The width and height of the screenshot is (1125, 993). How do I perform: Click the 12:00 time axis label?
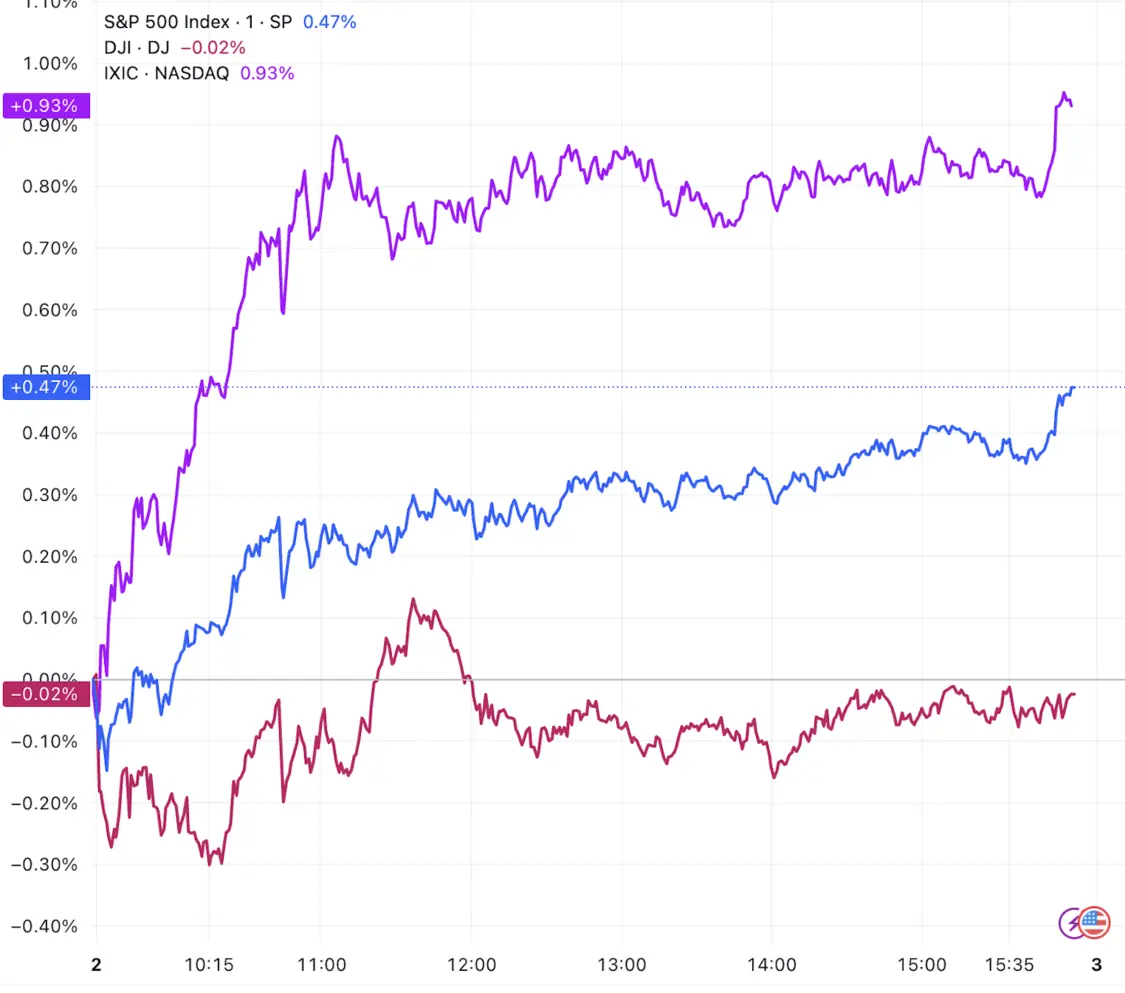click(x=472, y=966)
